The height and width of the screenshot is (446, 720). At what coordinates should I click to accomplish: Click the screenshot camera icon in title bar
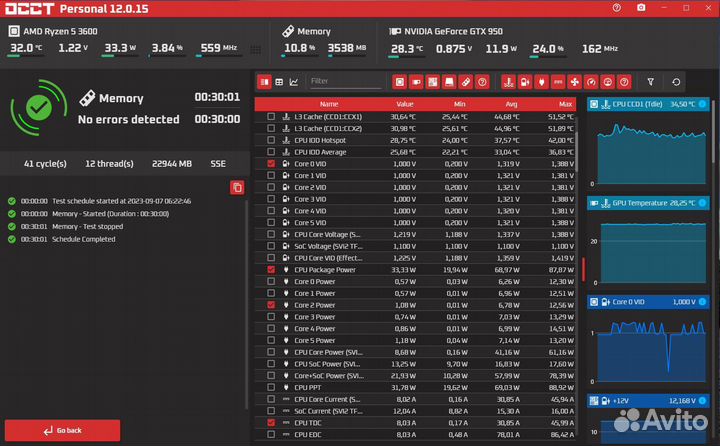tap(641, 8)
